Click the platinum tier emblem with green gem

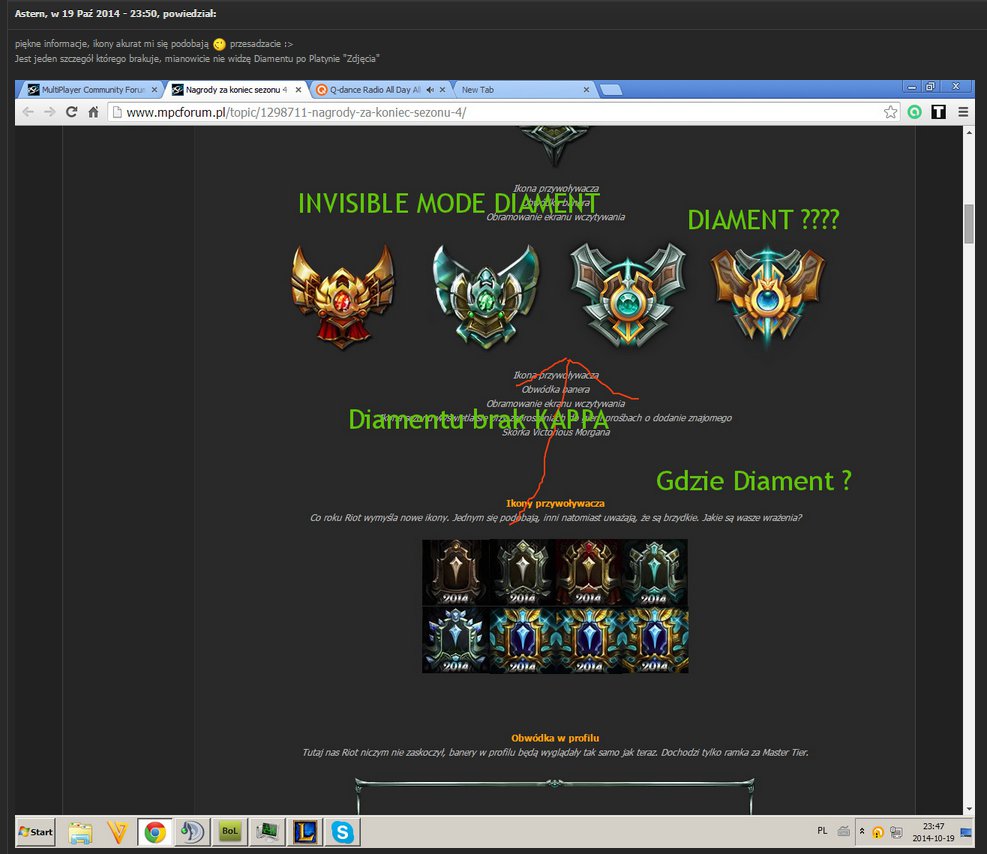click(485, 296)
